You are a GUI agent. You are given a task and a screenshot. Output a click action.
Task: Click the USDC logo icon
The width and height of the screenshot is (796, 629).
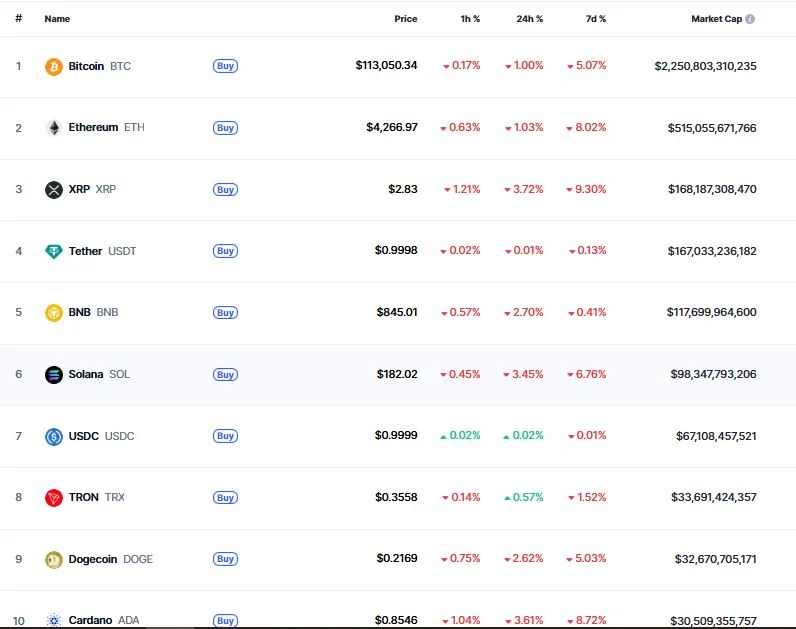click(54, 436)
